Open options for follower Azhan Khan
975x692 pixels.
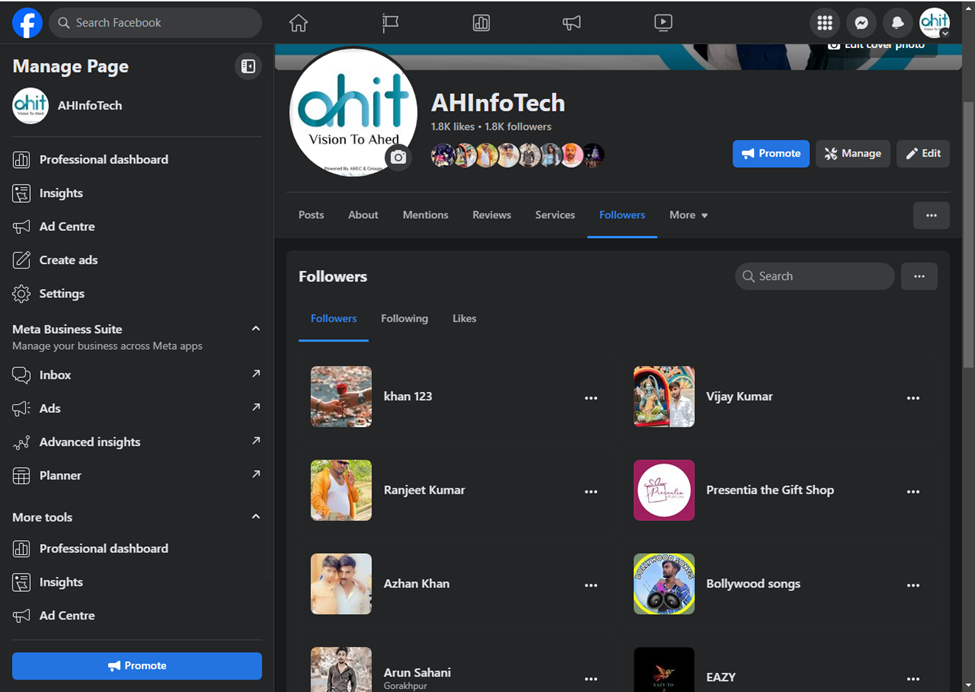tap(591, 585)
